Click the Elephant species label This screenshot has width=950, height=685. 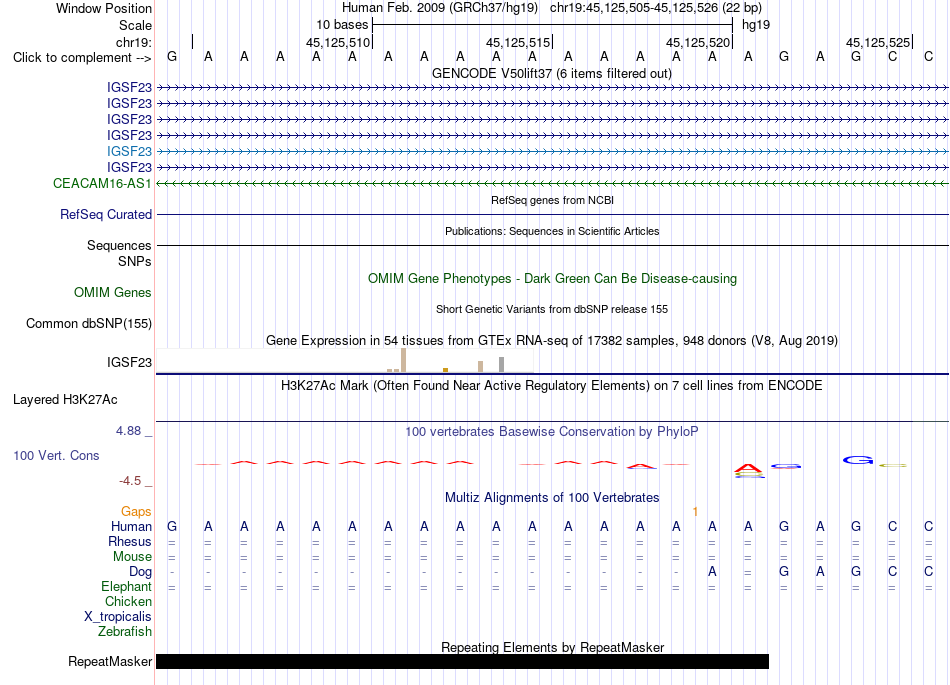pos(126,587)
